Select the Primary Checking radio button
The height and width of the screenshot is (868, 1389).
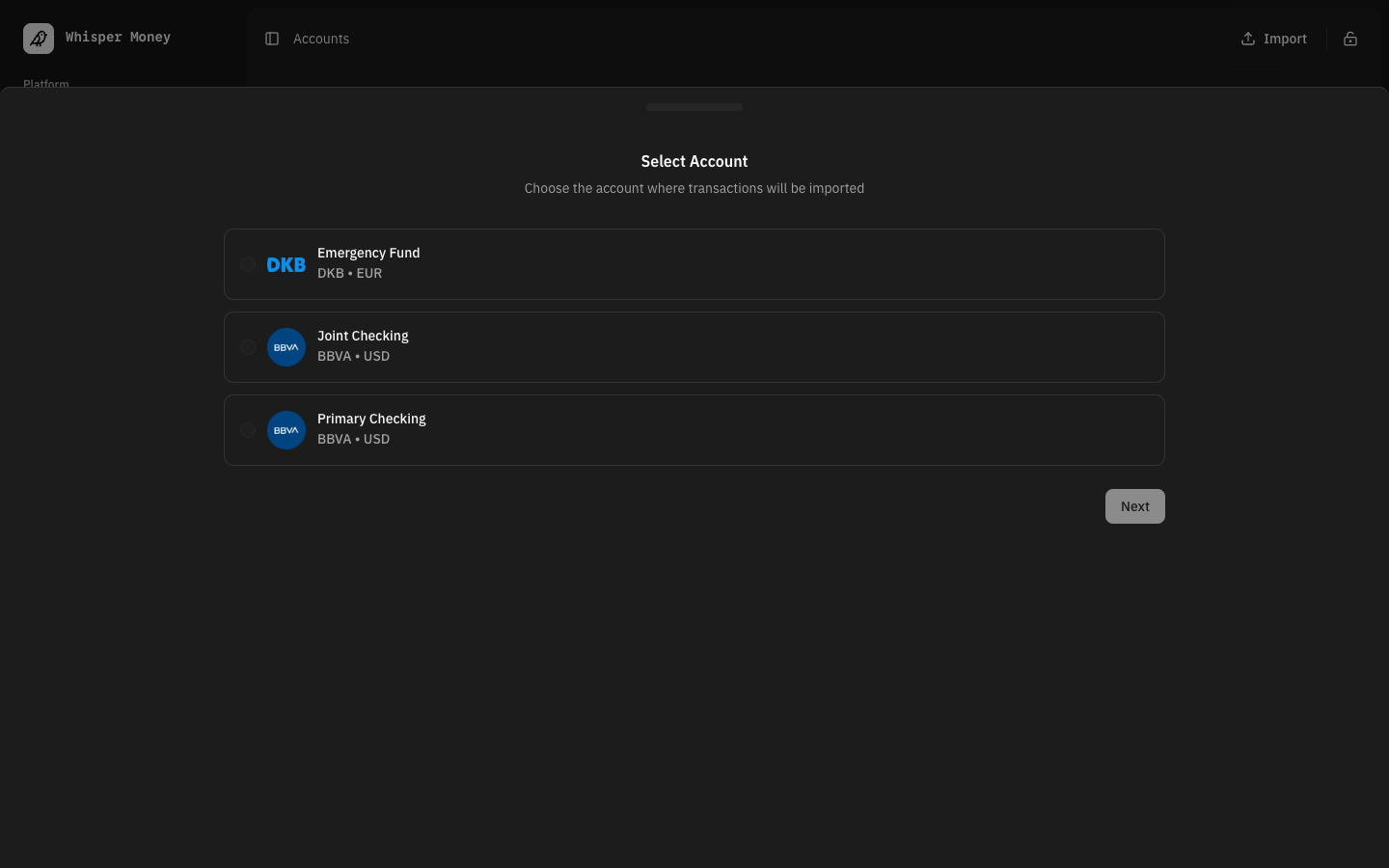point(248,430)
